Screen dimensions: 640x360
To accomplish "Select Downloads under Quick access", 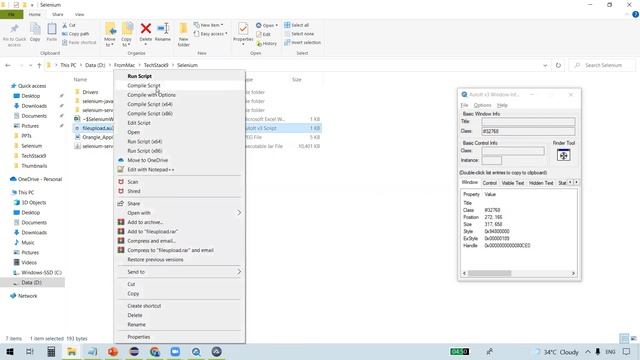I will coord(34,106).
